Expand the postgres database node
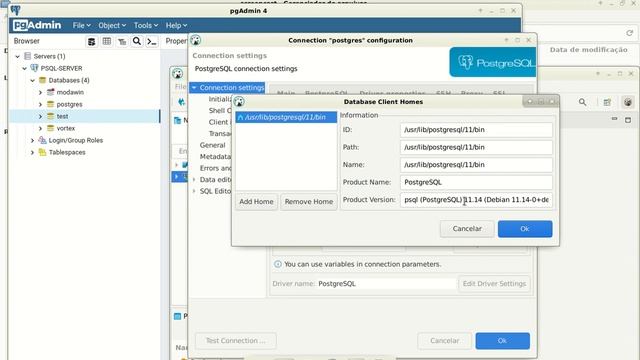 point(40,104)
